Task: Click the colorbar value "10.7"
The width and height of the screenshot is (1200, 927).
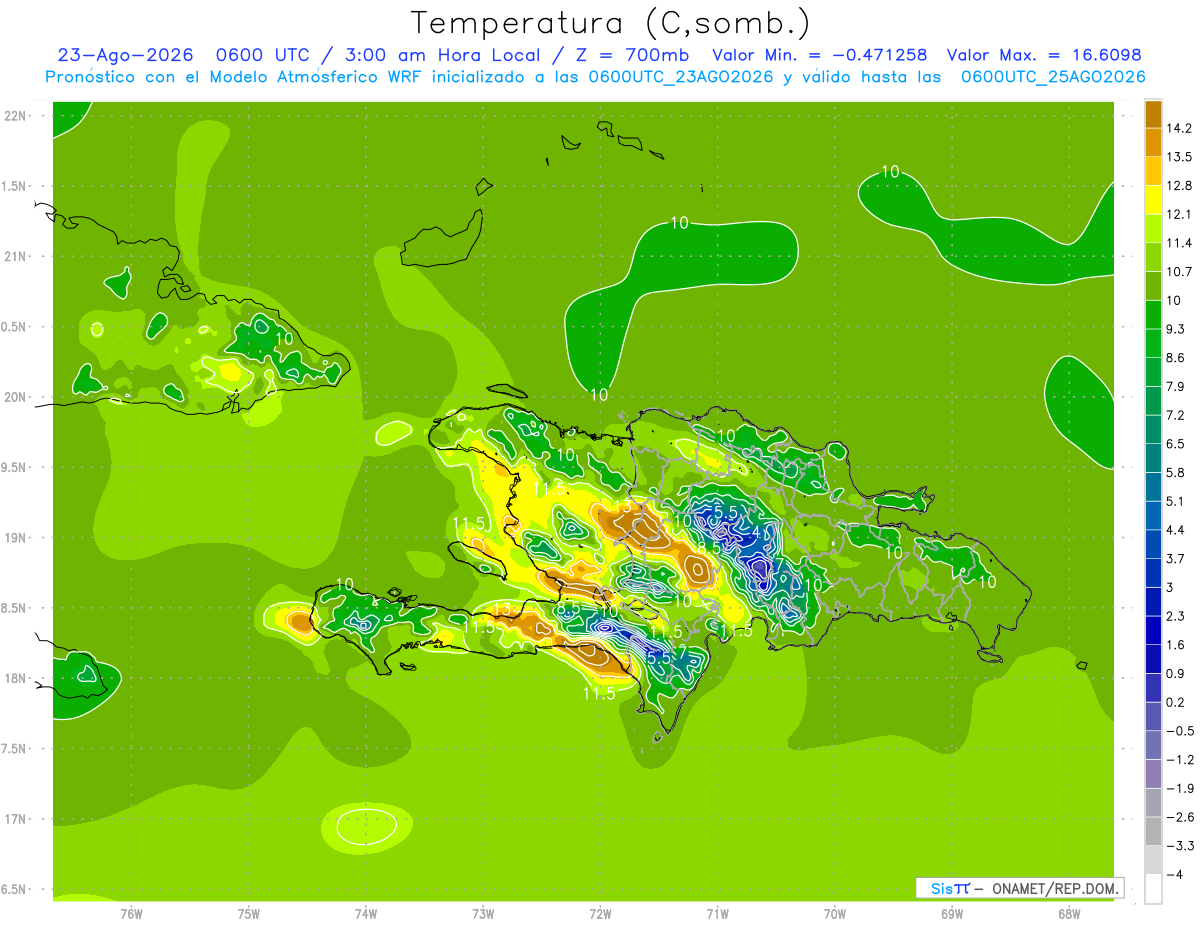Action: 1181,272
